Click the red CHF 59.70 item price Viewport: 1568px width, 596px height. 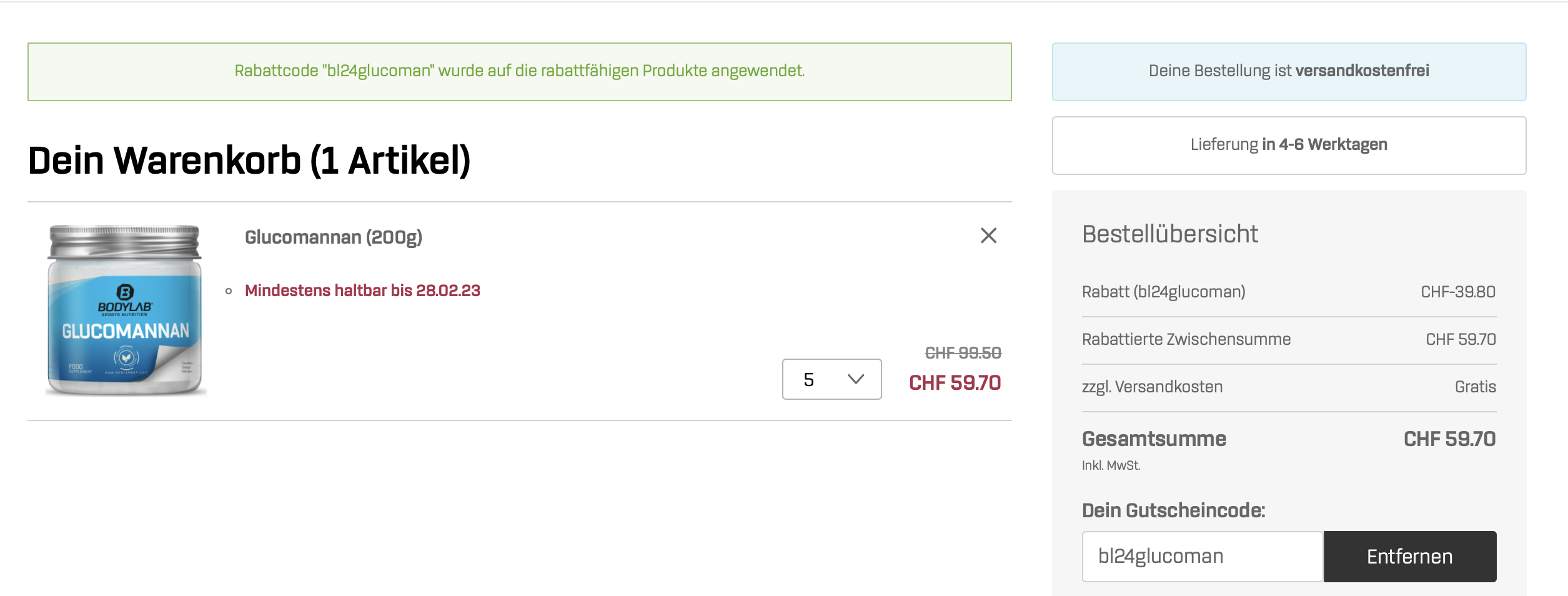955,382
